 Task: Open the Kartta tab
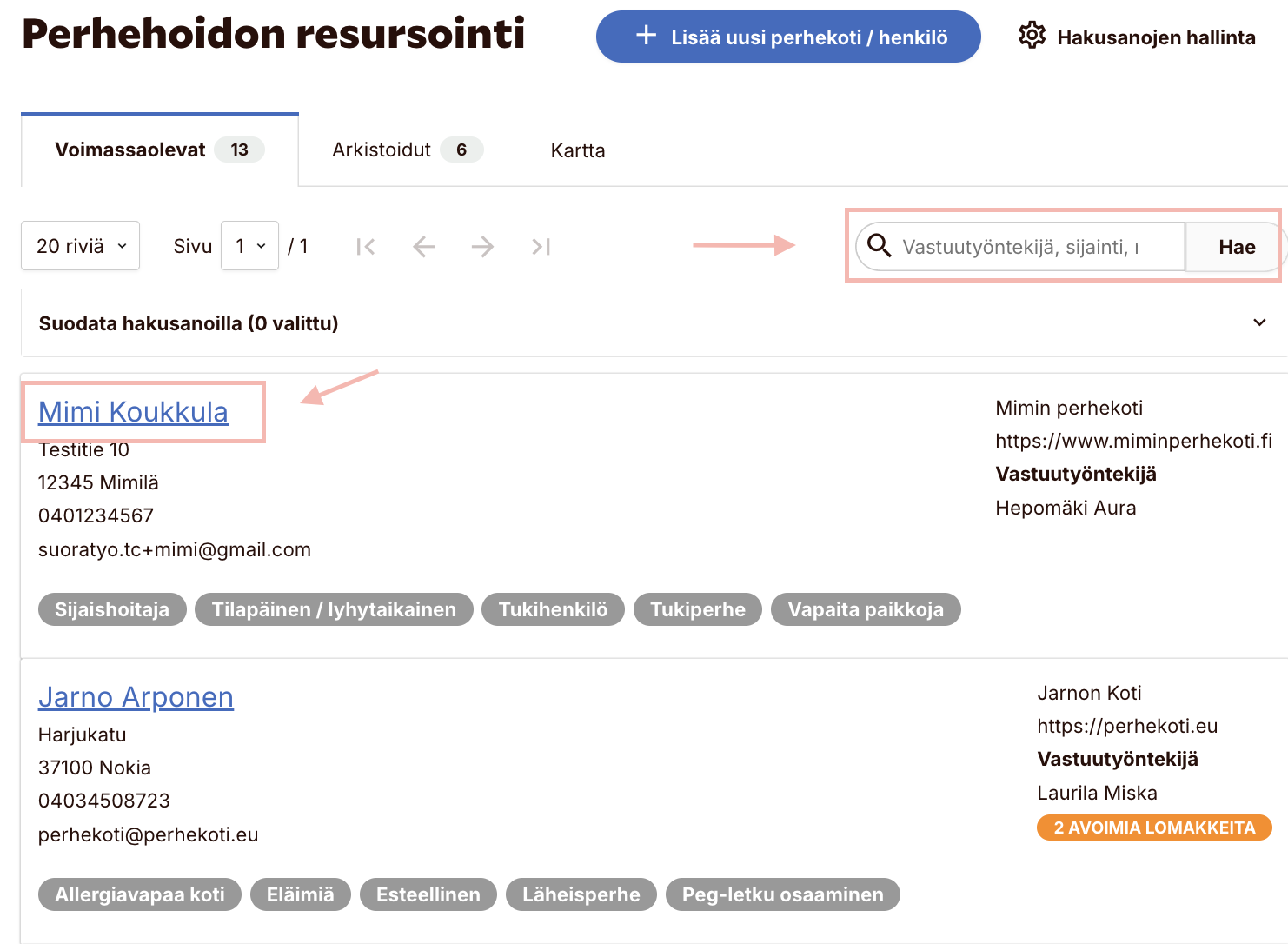pos(577,150)
